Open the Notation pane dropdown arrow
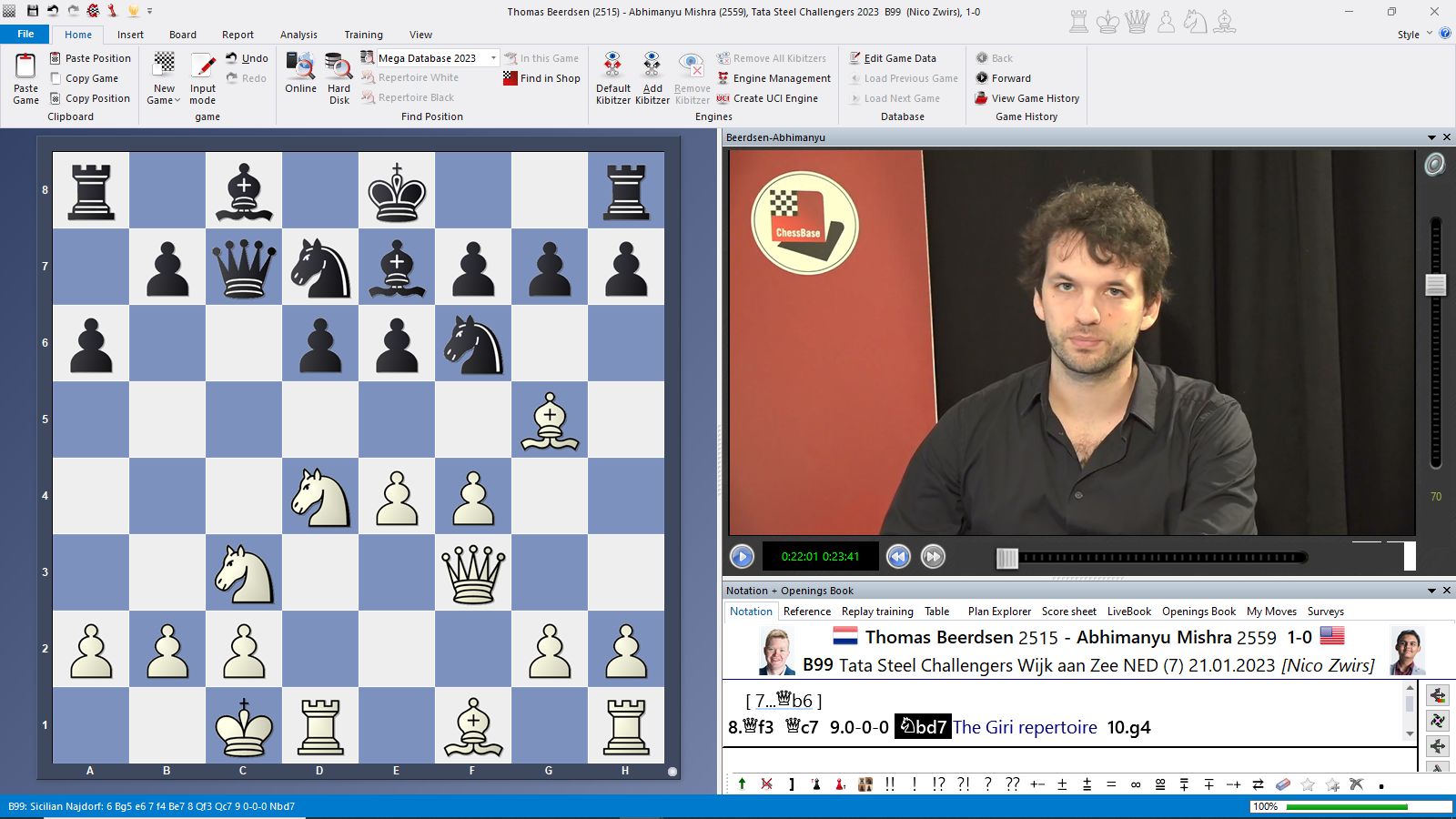 1431,591
